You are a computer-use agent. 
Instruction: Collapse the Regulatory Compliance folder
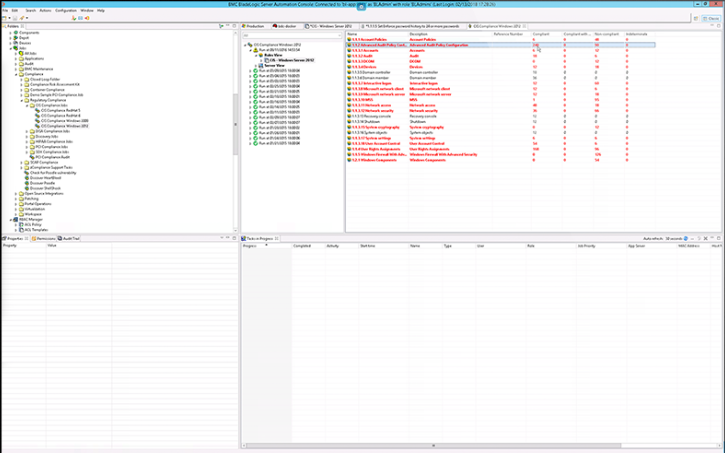click(x=22, y=100)
